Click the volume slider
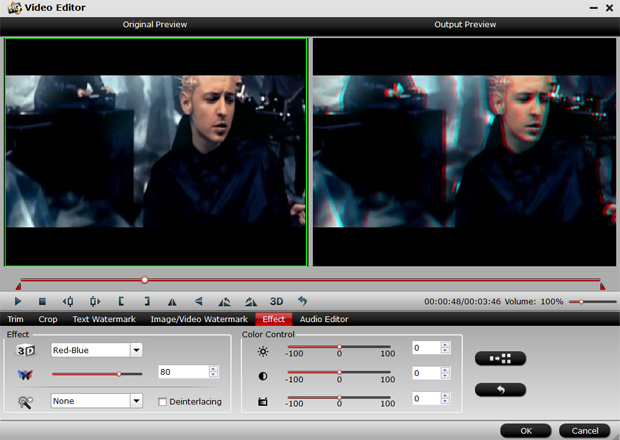620x440 pixels. tap(592, 302)
